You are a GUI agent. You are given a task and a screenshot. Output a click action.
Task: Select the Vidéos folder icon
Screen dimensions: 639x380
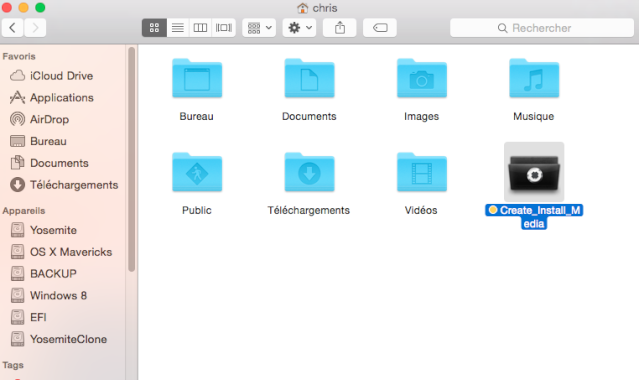click(x=422, y=172)
